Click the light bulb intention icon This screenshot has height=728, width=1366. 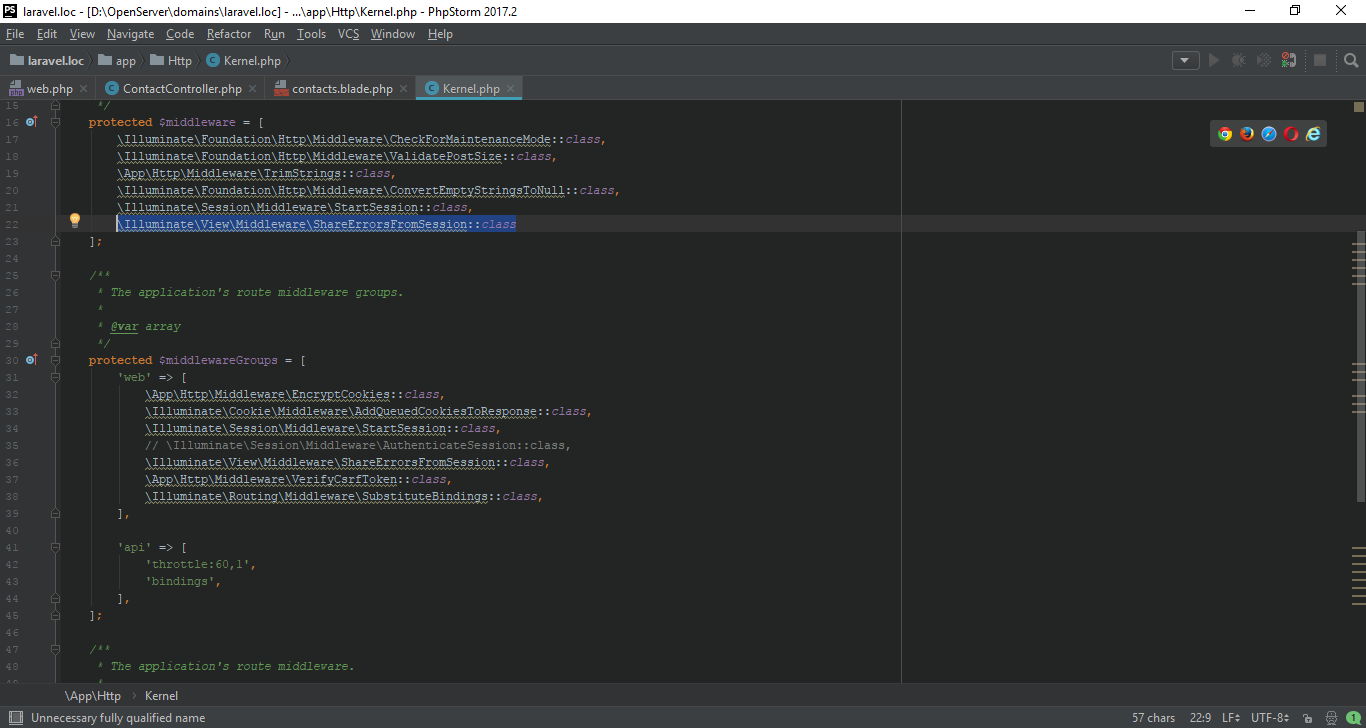click(74, 221)
